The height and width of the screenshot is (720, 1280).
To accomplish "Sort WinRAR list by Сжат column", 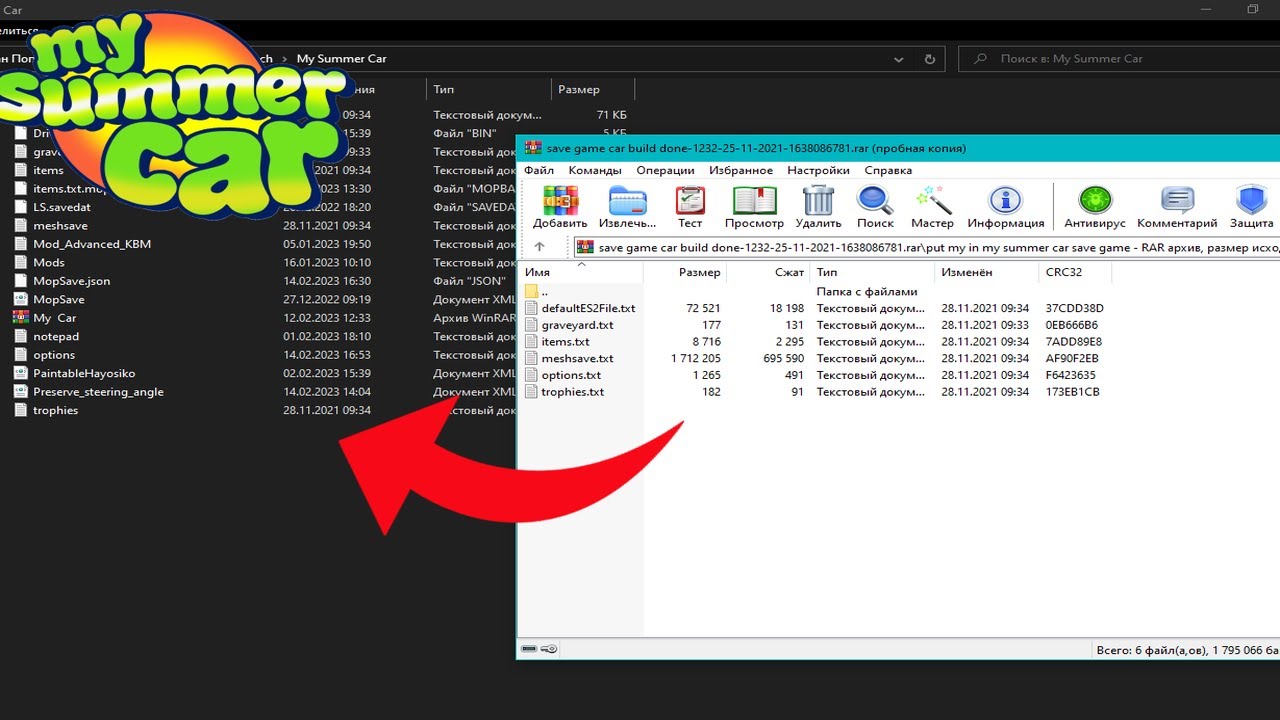I will 768,272.
